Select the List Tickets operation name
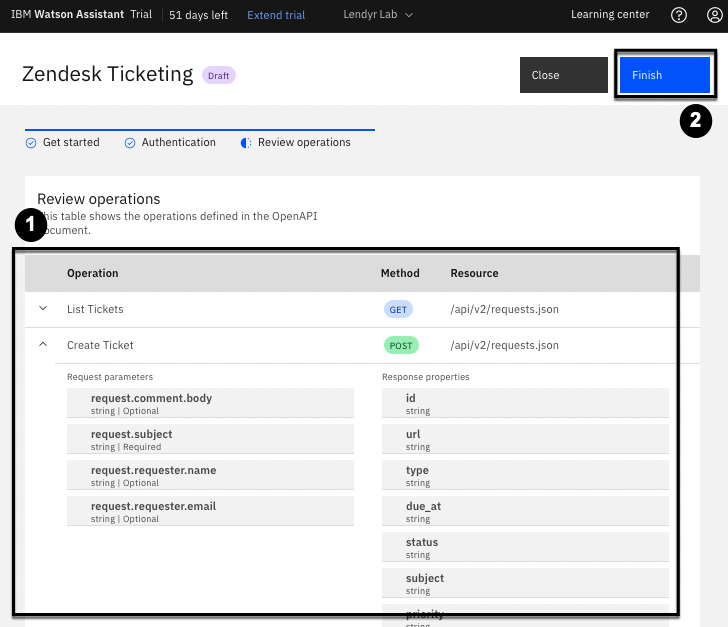 95,309
